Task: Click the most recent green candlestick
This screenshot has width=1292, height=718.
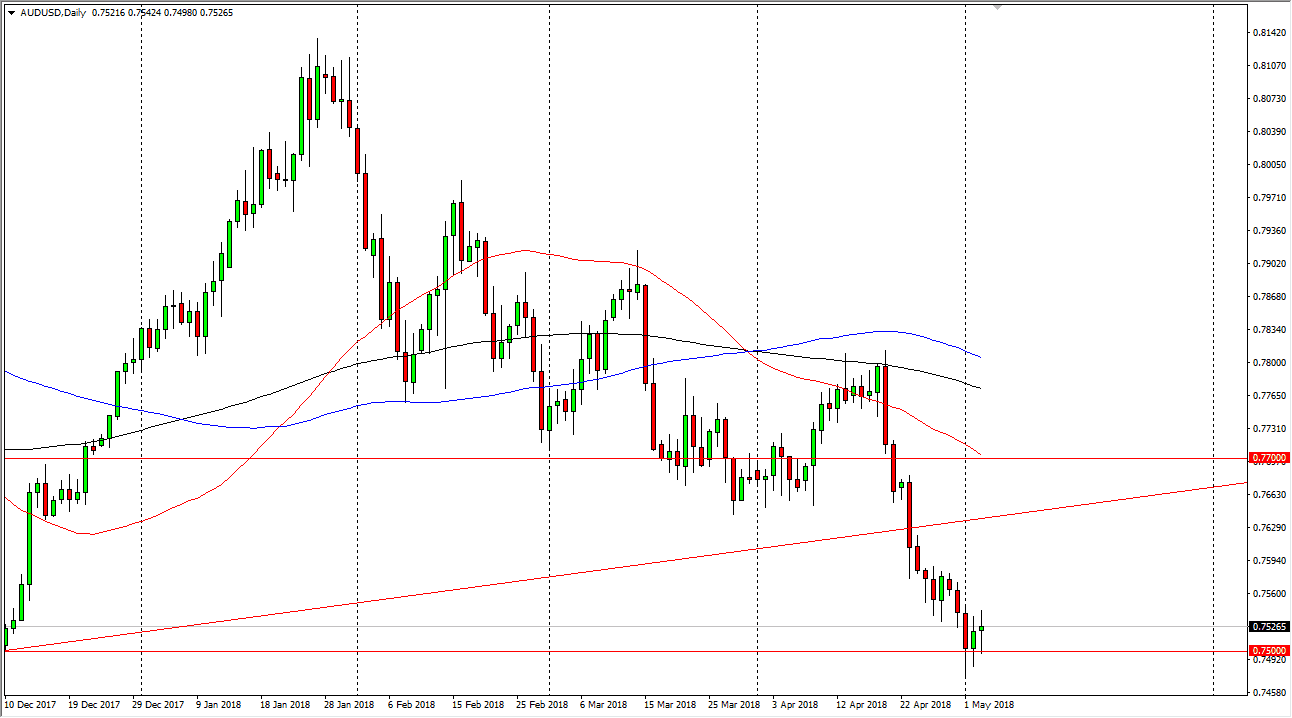Action: coord(981,627)
